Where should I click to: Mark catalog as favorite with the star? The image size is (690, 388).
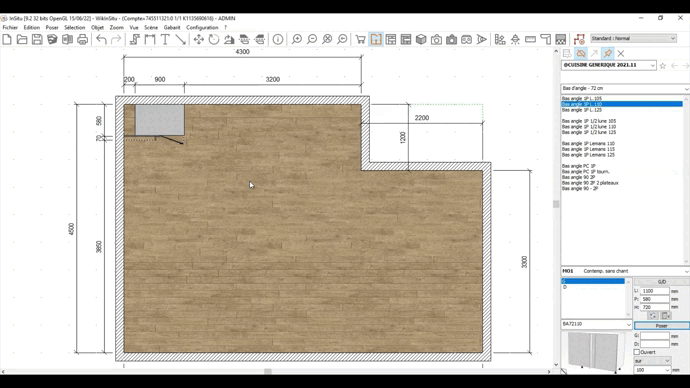663,66
